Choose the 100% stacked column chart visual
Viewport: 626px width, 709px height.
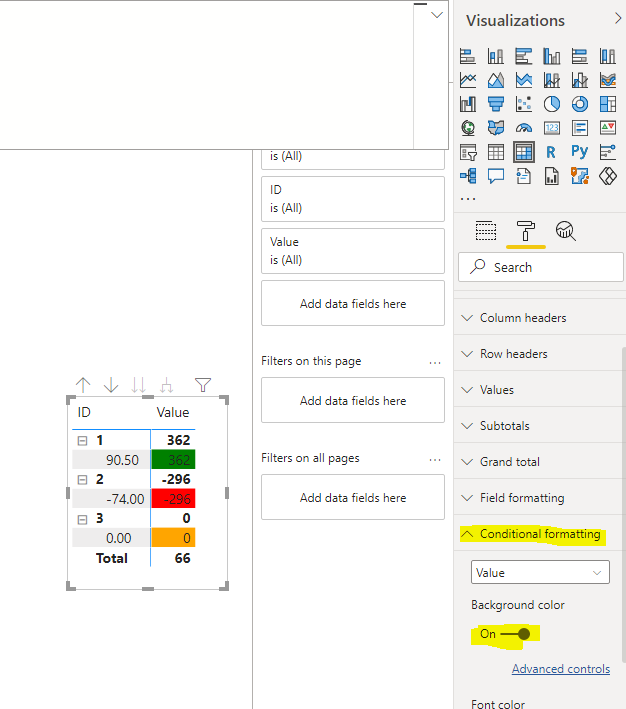coord(608,56)
